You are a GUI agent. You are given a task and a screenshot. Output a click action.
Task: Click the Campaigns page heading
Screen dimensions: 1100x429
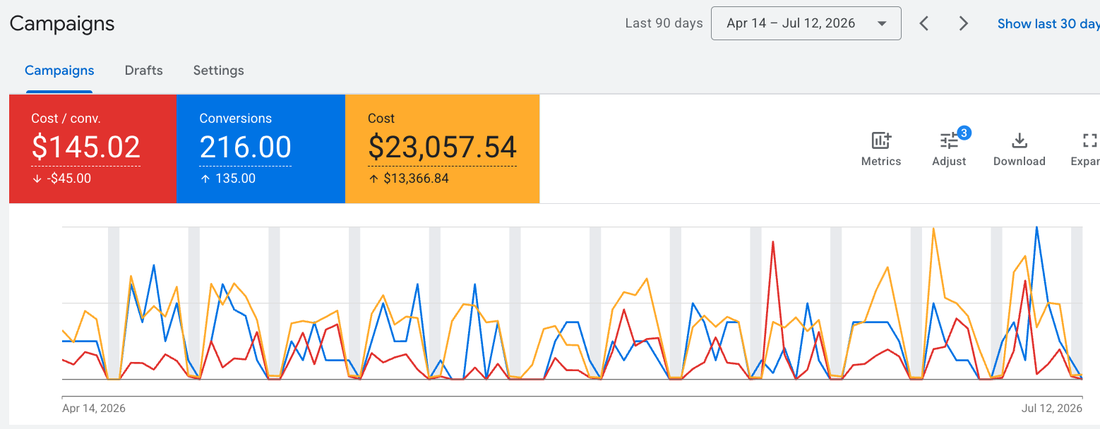tap(62, 23)
